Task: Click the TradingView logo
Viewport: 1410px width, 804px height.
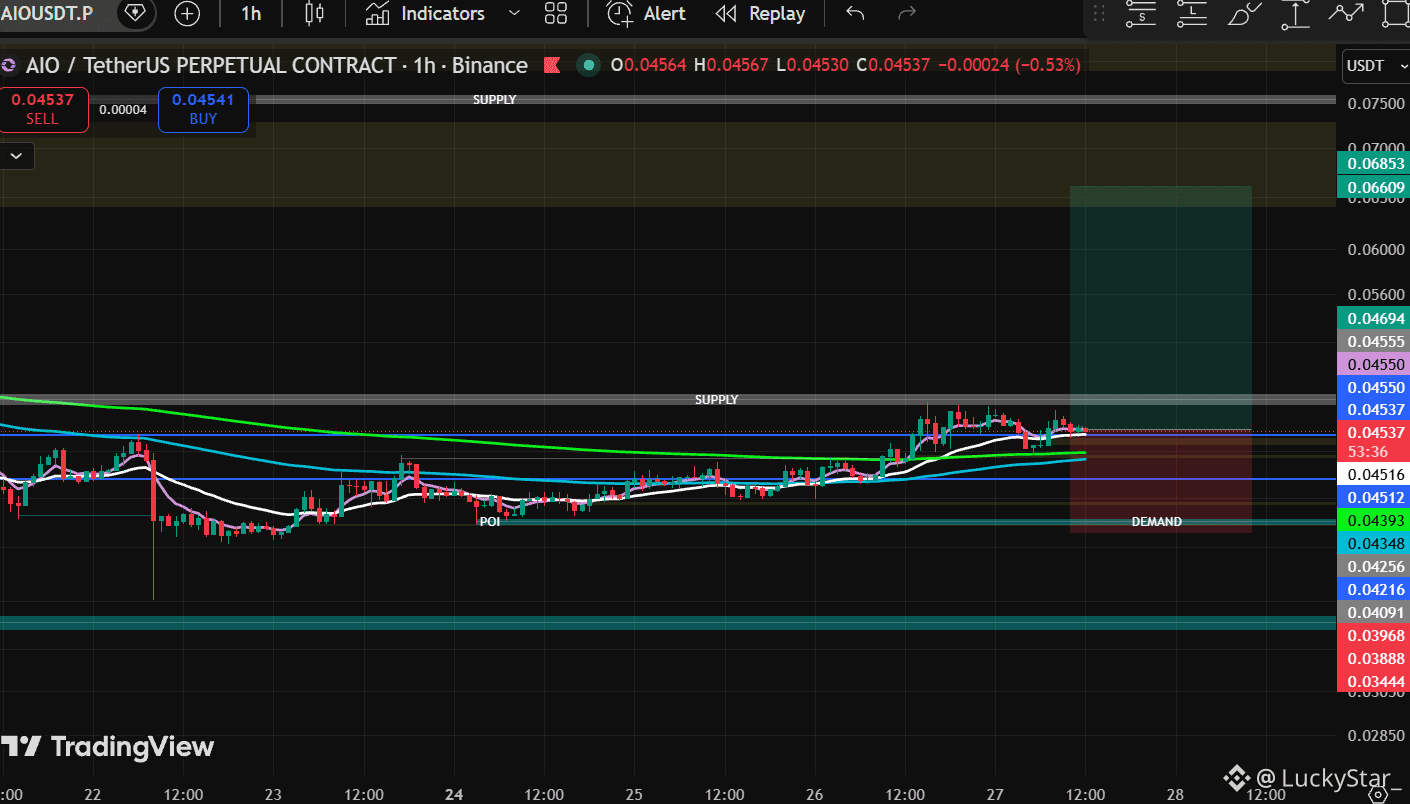Action: [x=107, y=746]
